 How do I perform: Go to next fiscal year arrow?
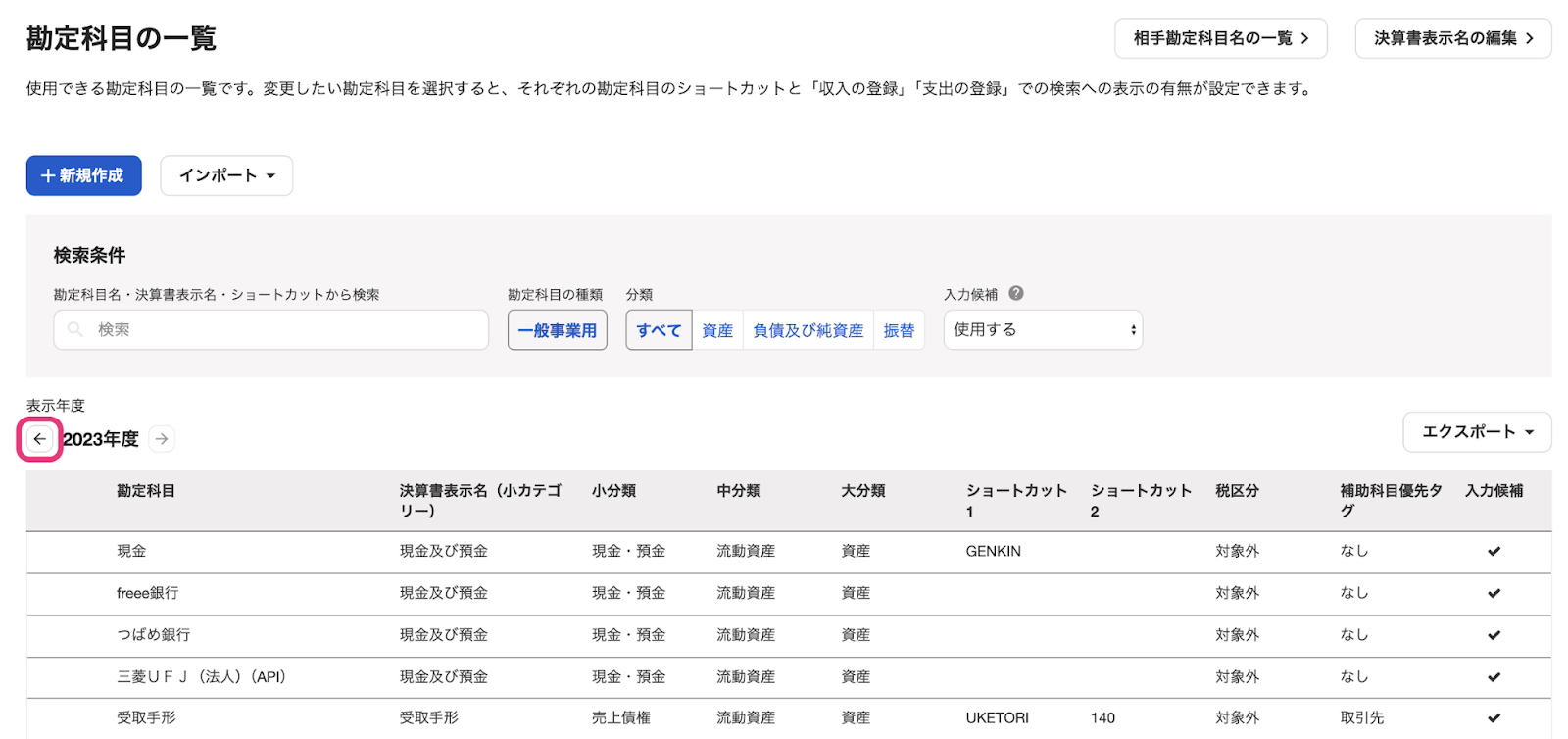point(162,439)
